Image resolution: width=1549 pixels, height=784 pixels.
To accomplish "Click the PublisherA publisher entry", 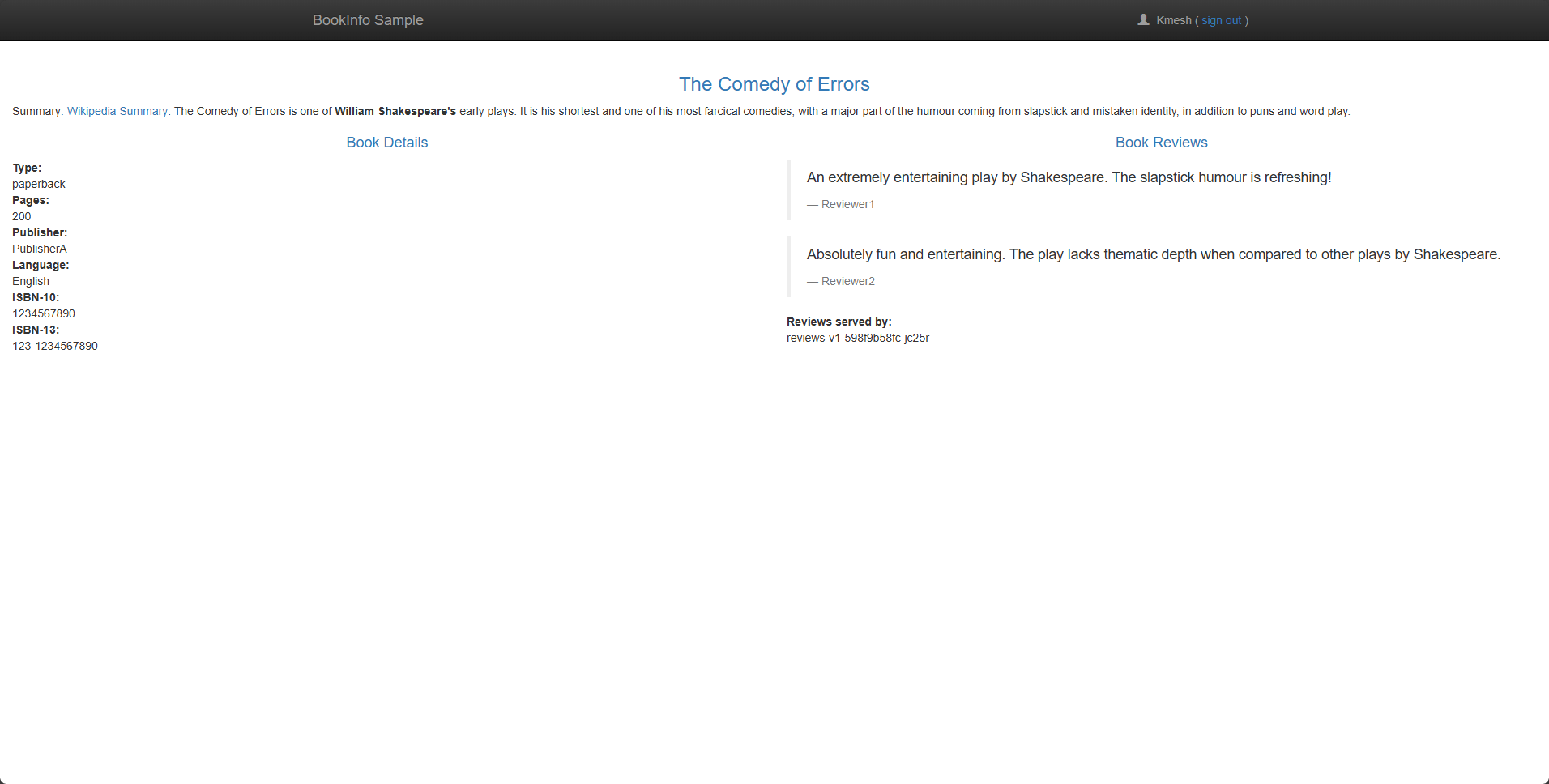I will pyautogui.click(x=39, y=249).
